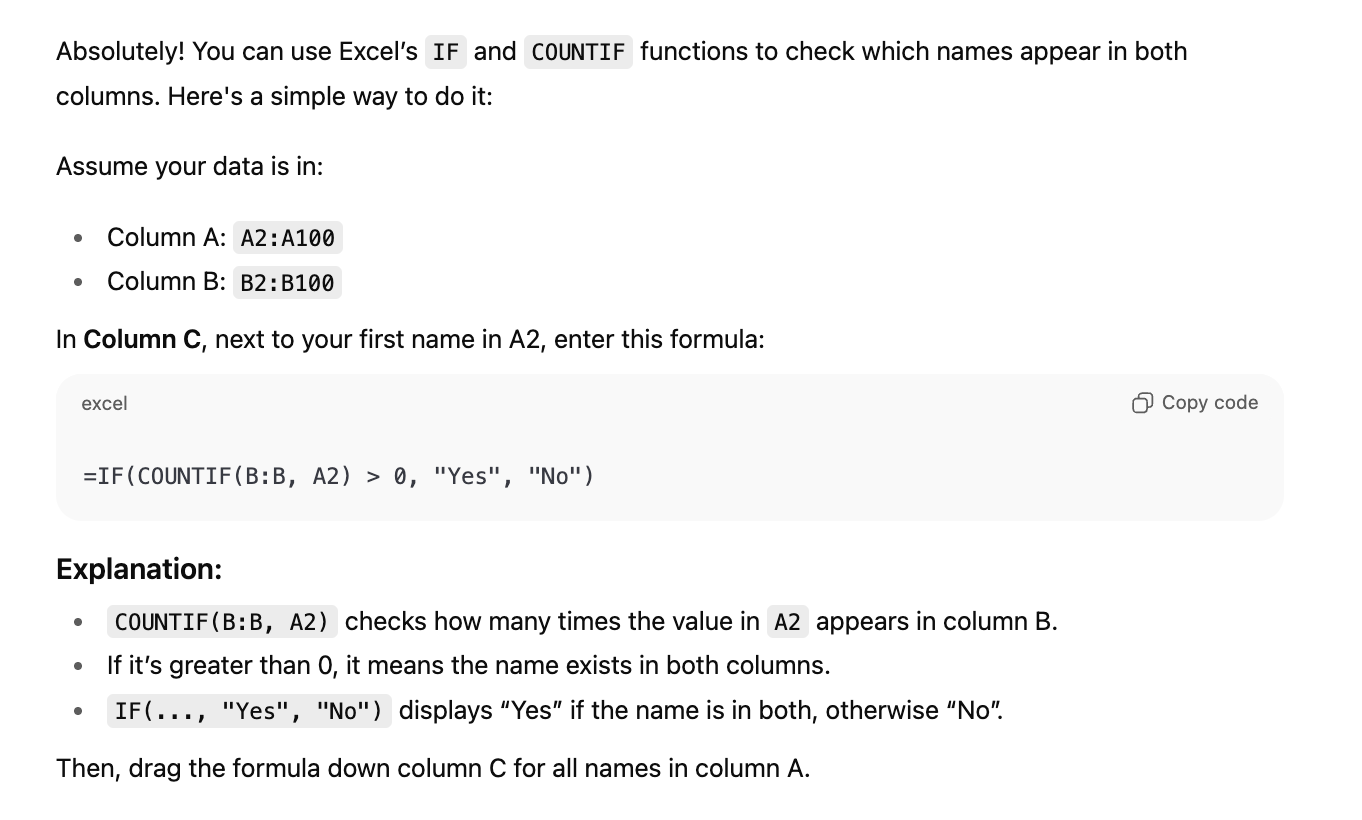Screen dimensions: 1362x820
Task: Click the A2:A100 range code chip
Action: pos(288,238)
